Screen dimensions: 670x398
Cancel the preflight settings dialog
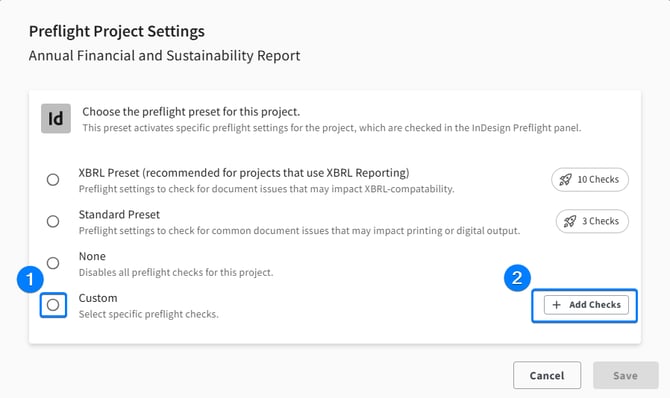[x=547, y=375]
